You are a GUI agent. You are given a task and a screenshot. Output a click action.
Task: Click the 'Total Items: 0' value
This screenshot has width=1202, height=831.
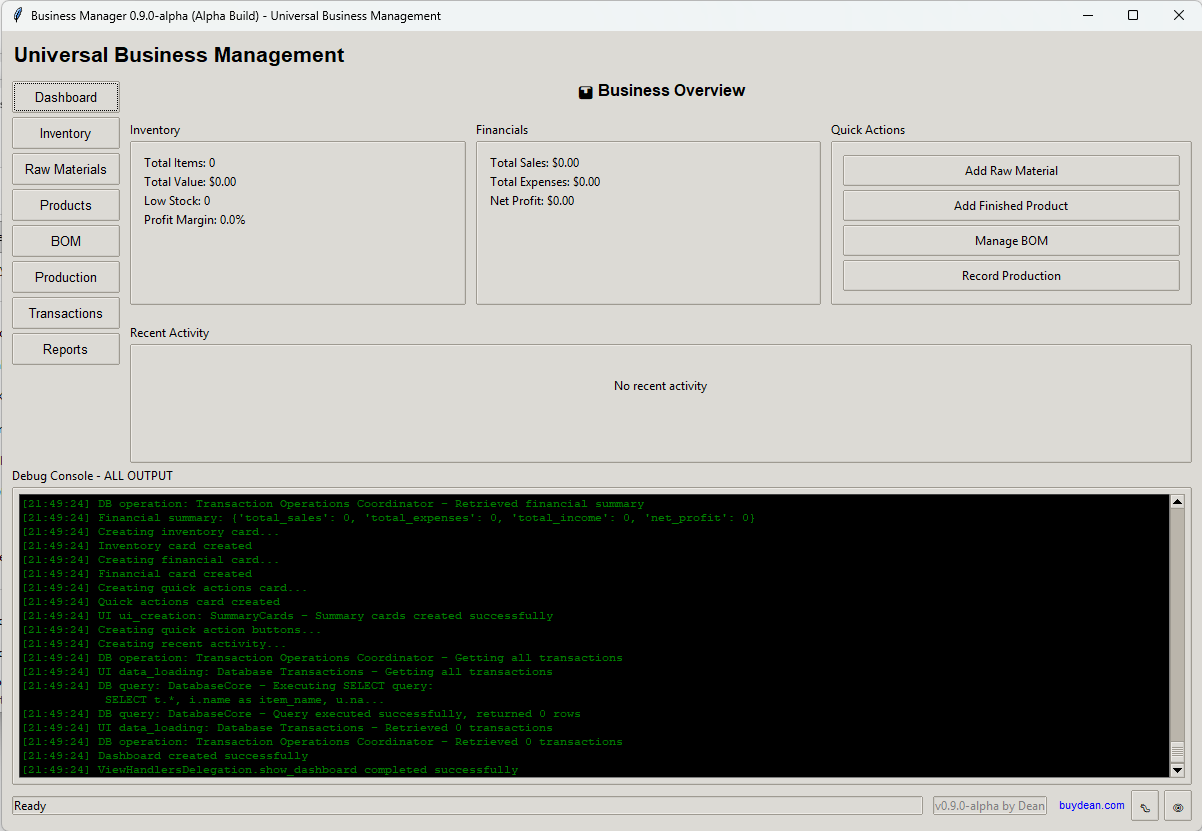coord(179,162)
